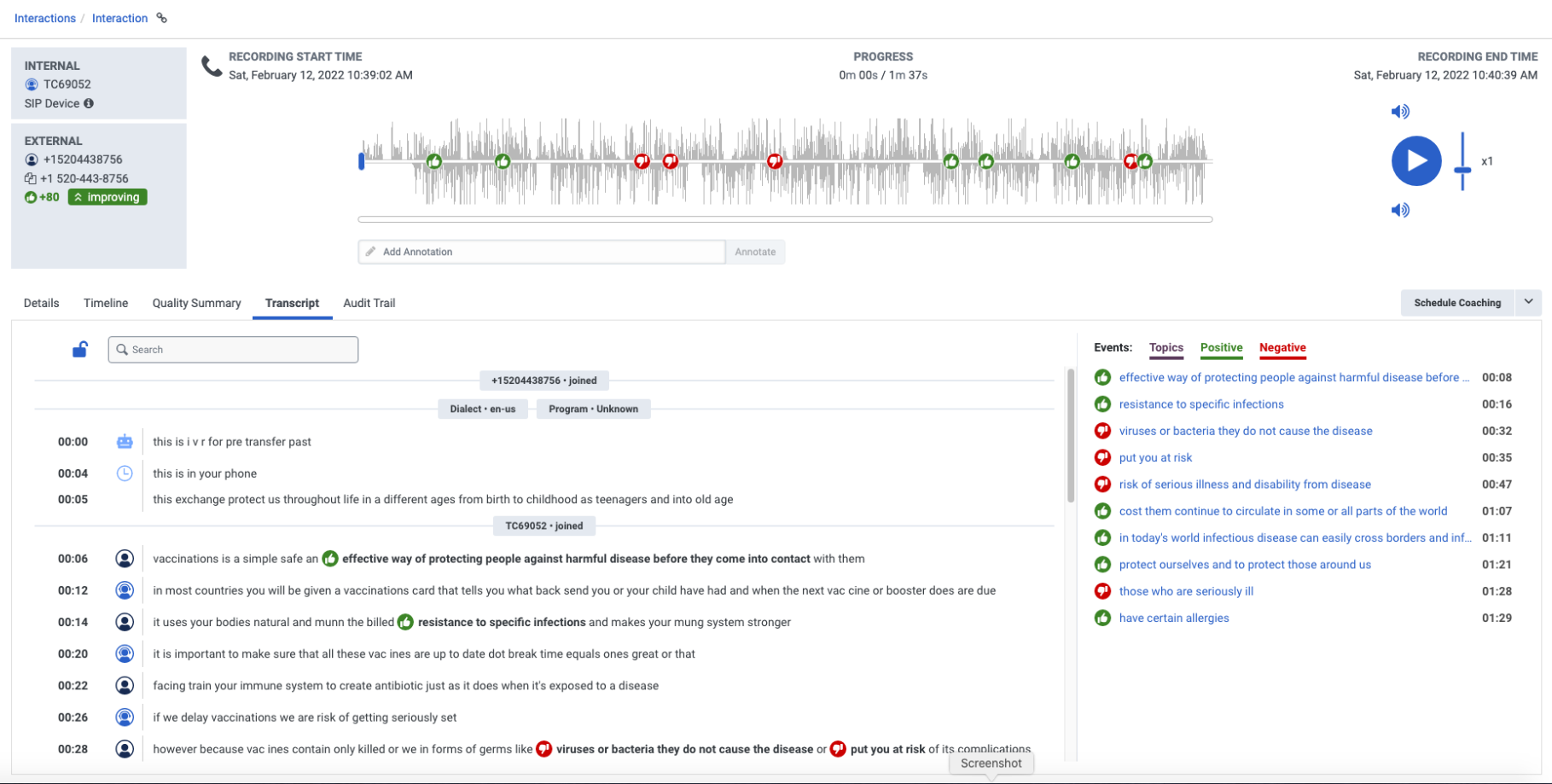Click thumbs-up icon beside 'have certain allergies' event
This screenshot has height=784, width=1552.
pos(1102,618)
